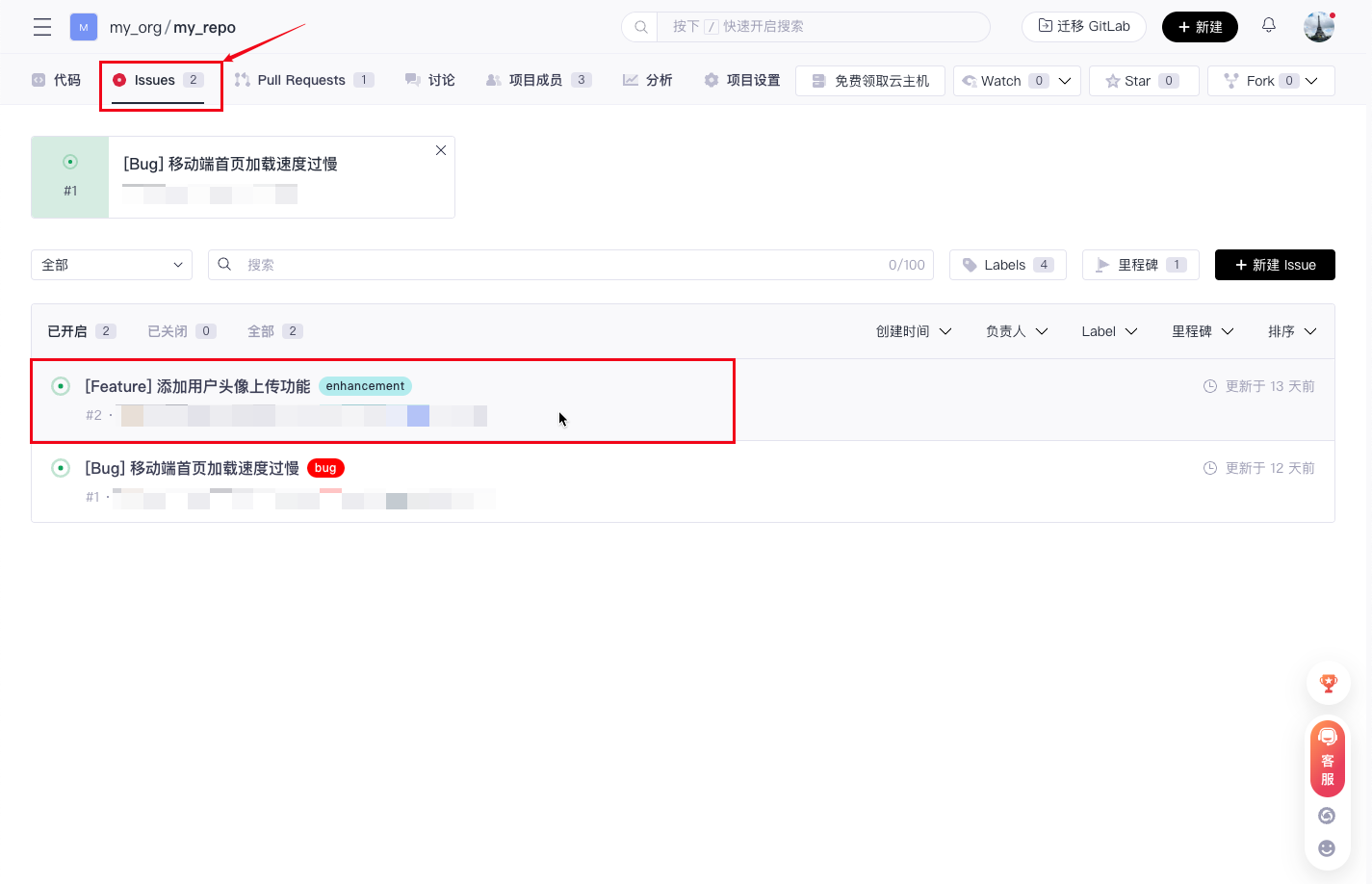Screen dimensions: 1372x884
Task: Click the notification bell icon
Action: [x=1268, y=26]
